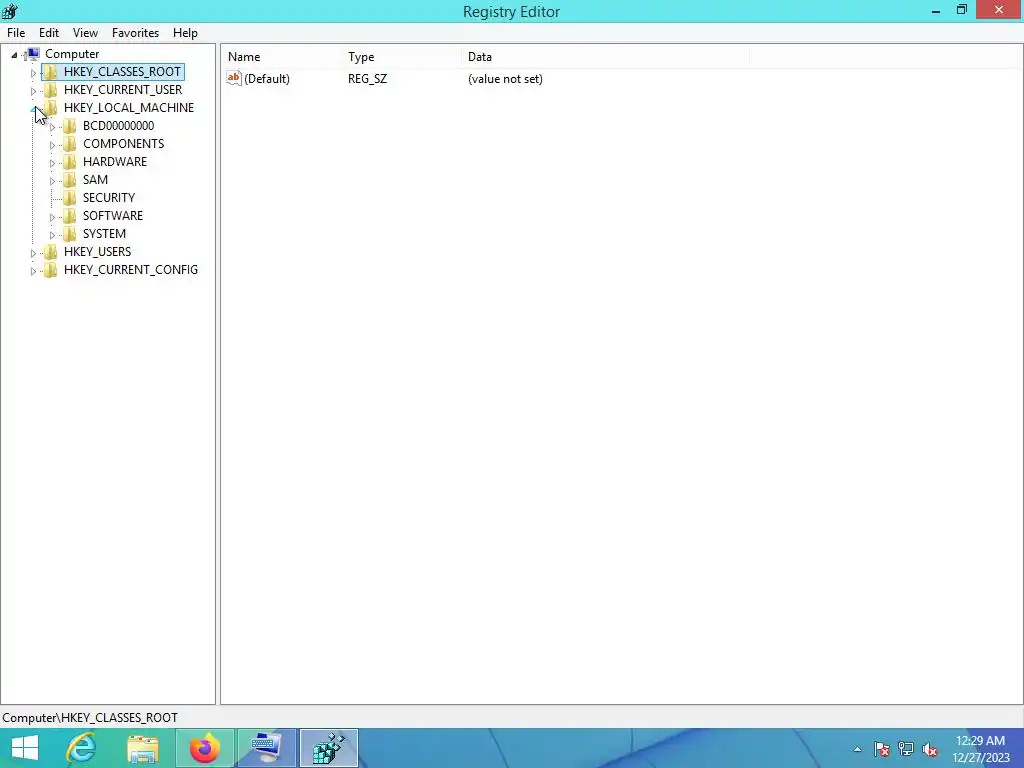Expand the HKEY_CLASSES_ROOT node
Viewport: 1024px width, 768px height.
pyautogui.click(x=33, y=72)
